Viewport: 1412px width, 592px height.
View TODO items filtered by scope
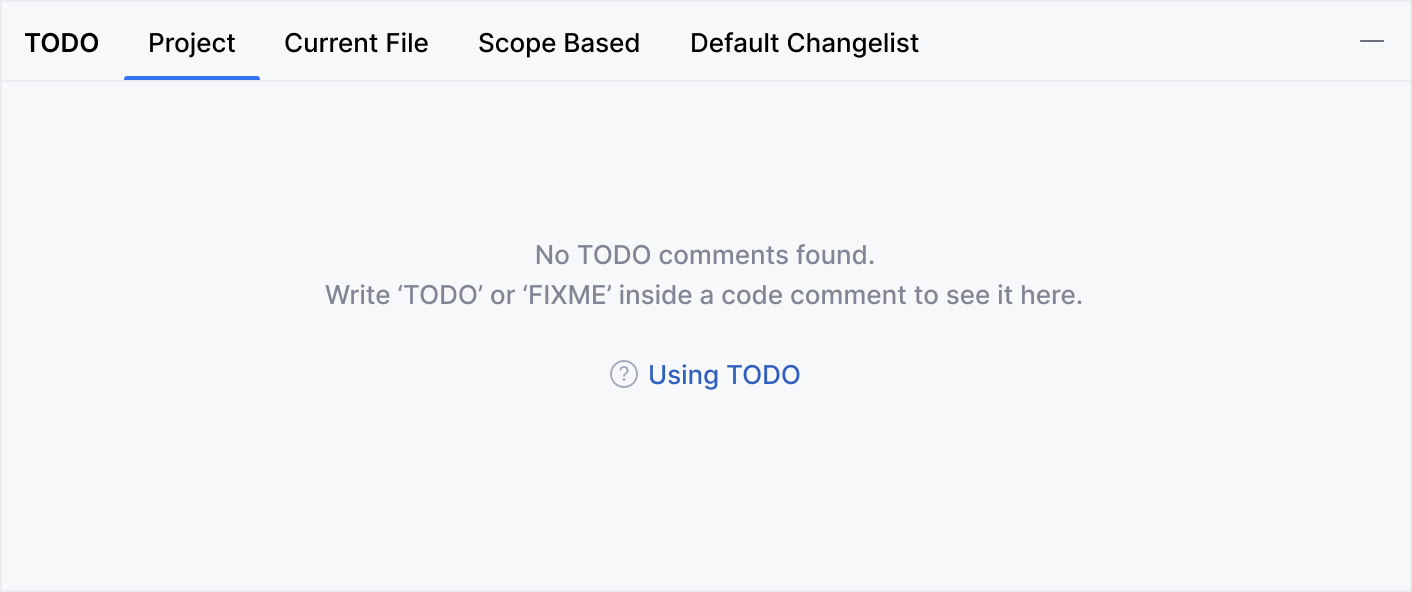(x=559, y=44)
